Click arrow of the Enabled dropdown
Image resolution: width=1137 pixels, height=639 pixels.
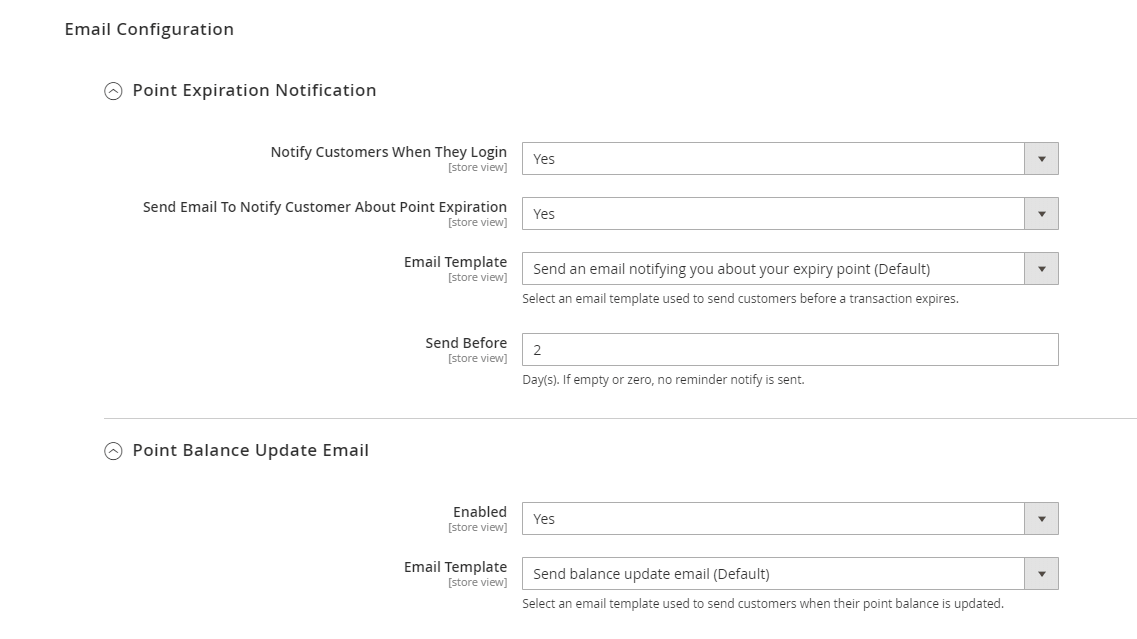(x=1041, y=519)
